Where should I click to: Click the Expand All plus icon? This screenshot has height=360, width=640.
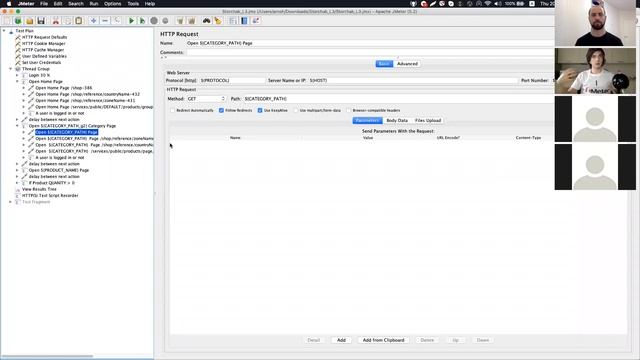tap(93, 20)
